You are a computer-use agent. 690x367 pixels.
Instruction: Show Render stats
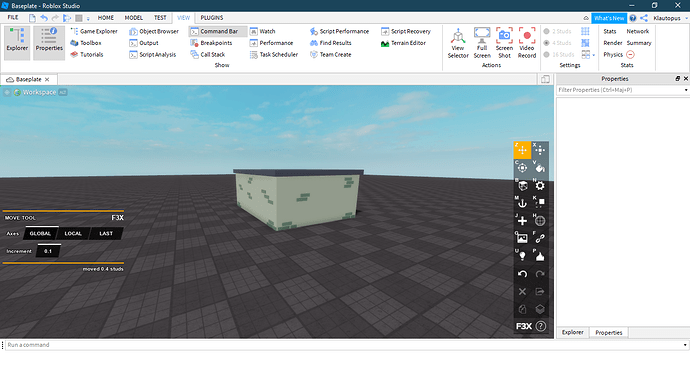pyautogui.click(x=613, y=43)
